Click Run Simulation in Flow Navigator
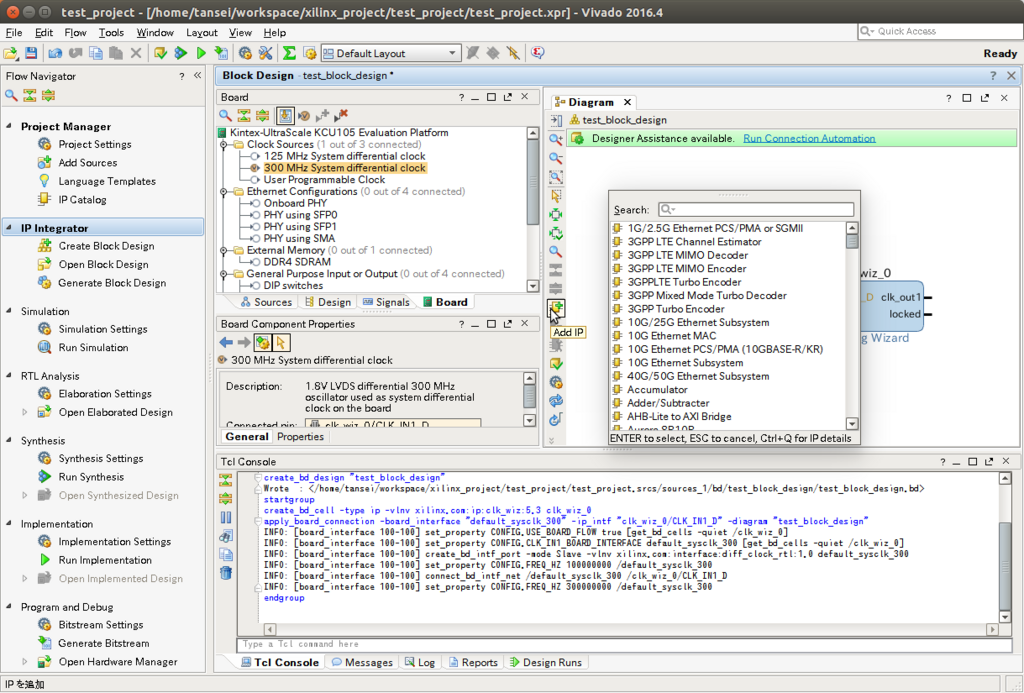 tap(93, 347)
